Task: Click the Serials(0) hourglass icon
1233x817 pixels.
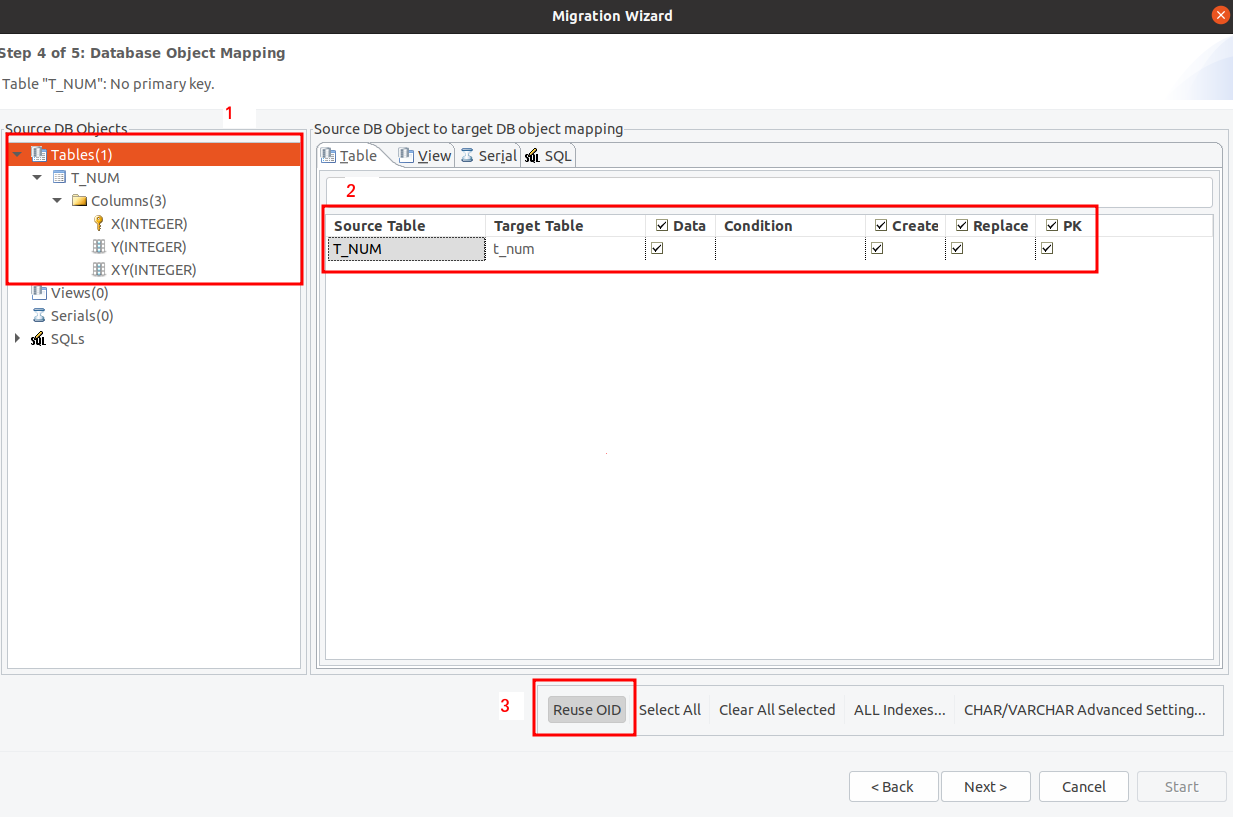Action: pyautogui.click(x=39, y=316)
